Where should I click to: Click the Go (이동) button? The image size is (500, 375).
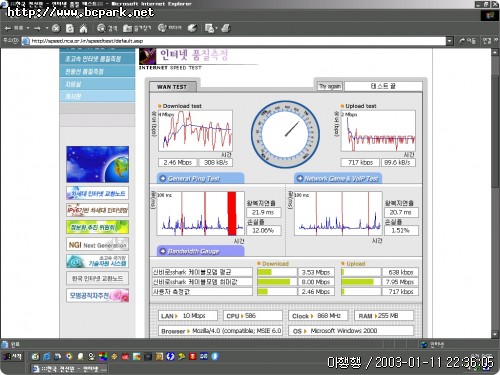467,41
